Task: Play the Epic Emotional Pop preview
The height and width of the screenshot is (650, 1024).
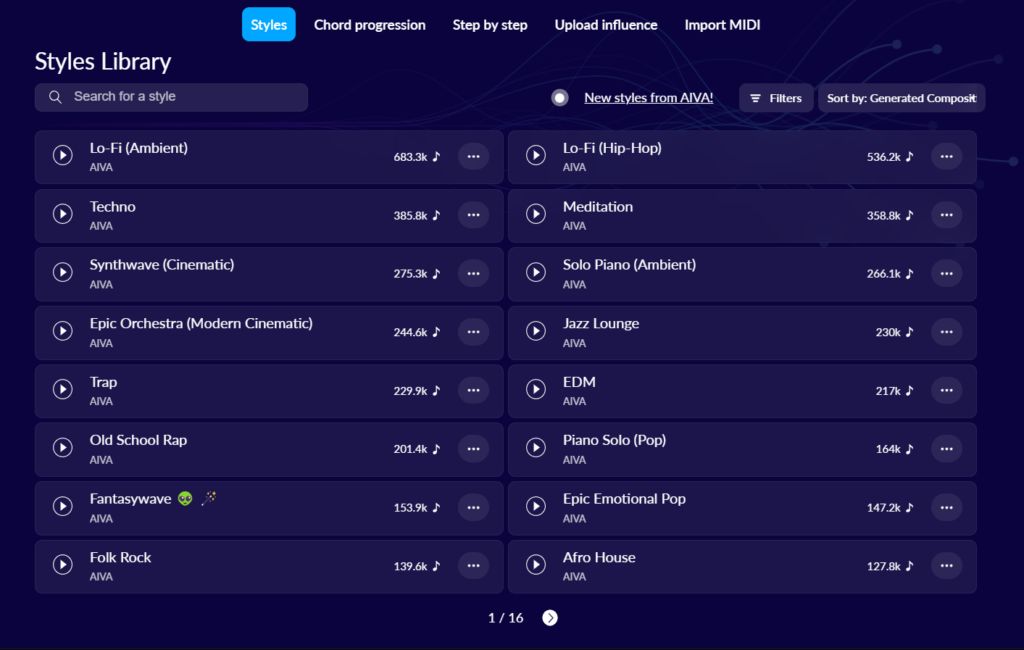Action: click(x=536, y=506)
